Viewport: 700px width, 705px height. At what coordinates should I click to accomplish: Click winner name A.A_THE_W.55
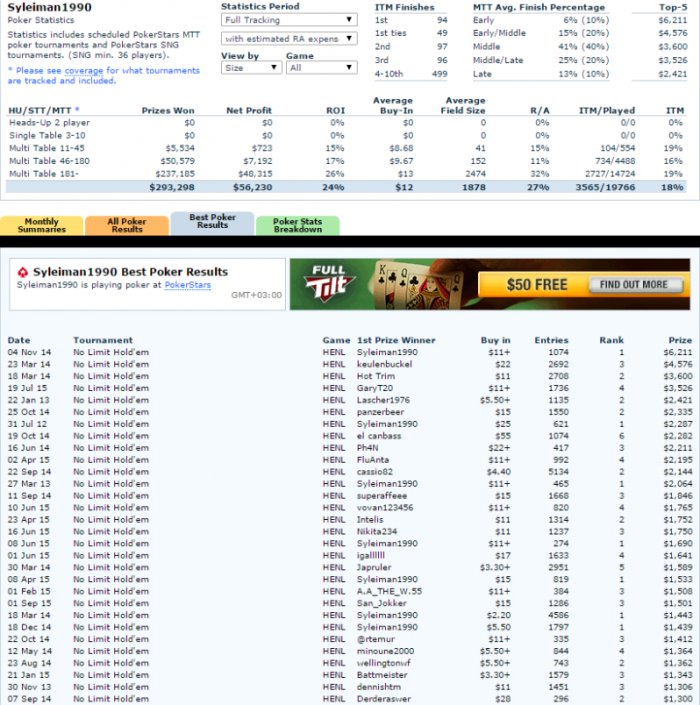pyautogui.click(x=389, y=591)
